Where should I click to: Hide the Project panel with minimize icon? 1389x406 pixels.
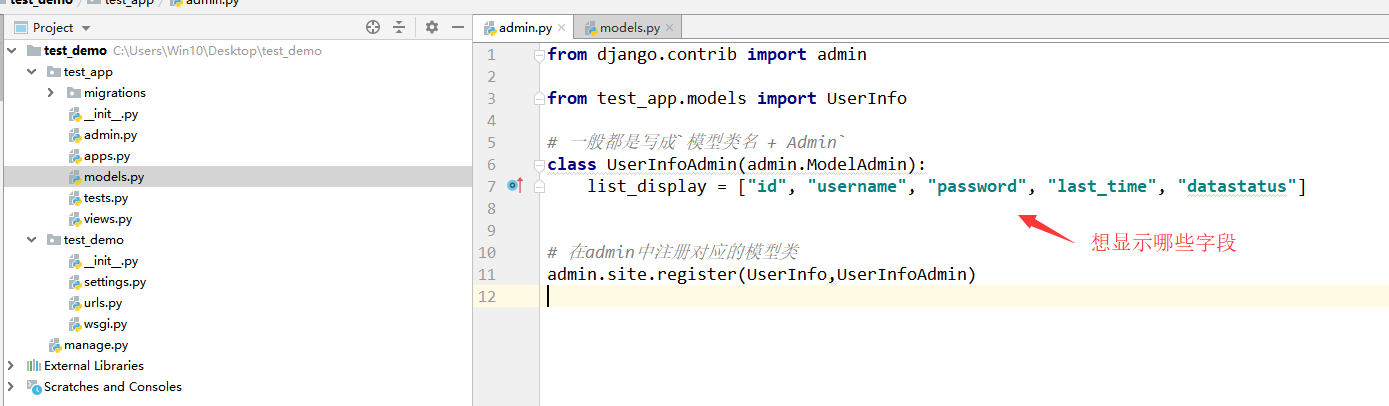456,28
